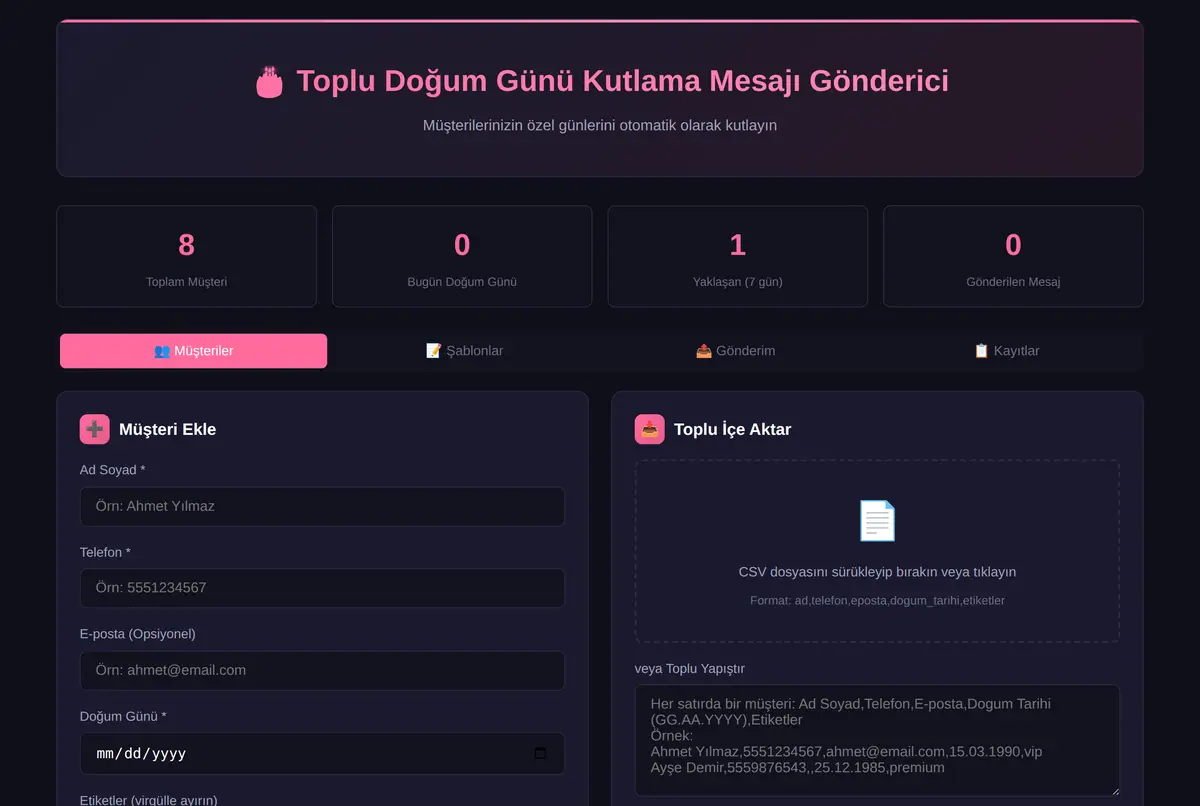Click the birthday cake icon in the title
Screen dimensions: 1200x806
(269, 81)
